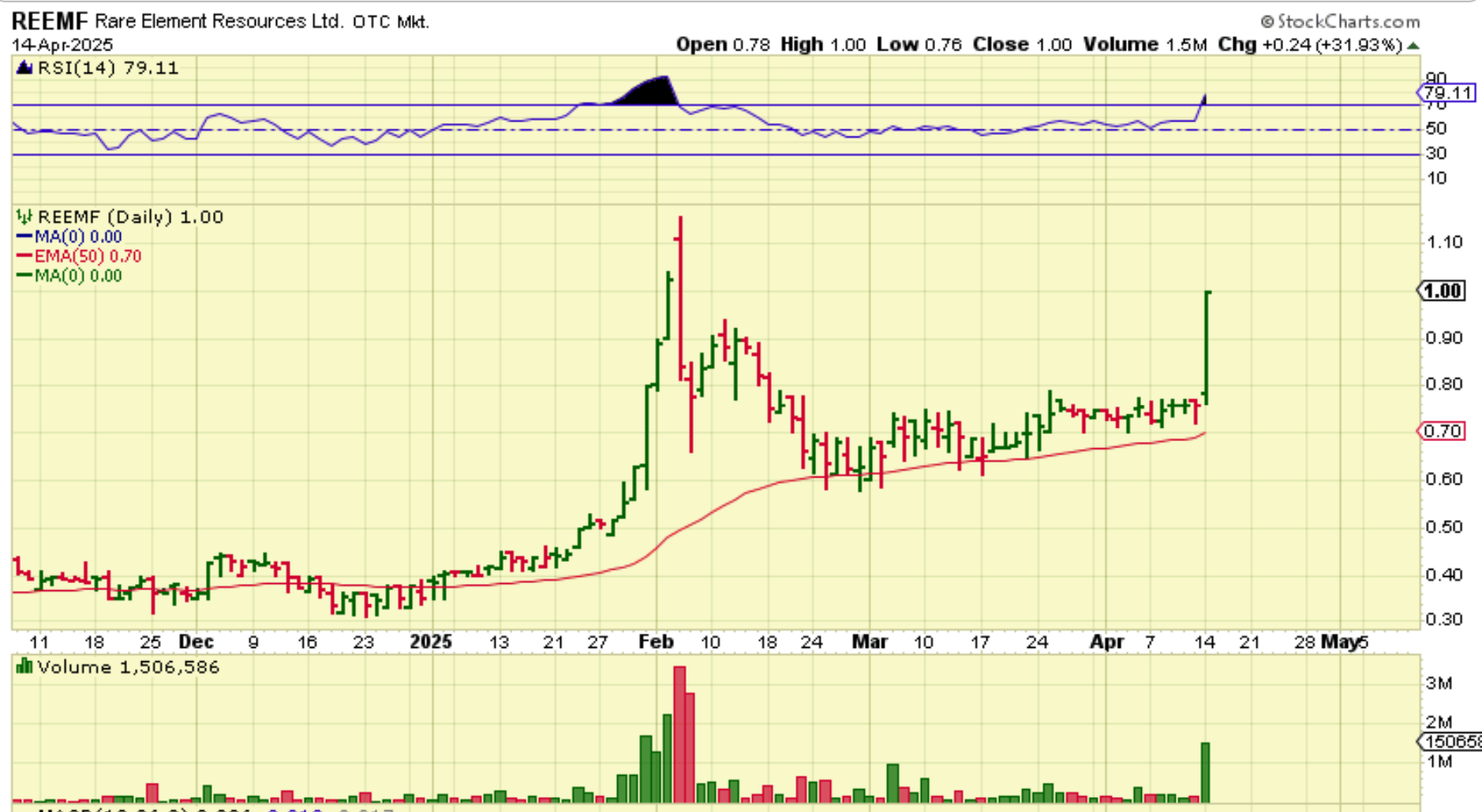Click the 2025 label on the date axis
The image size is (1482, 812).
pos(431,642)
